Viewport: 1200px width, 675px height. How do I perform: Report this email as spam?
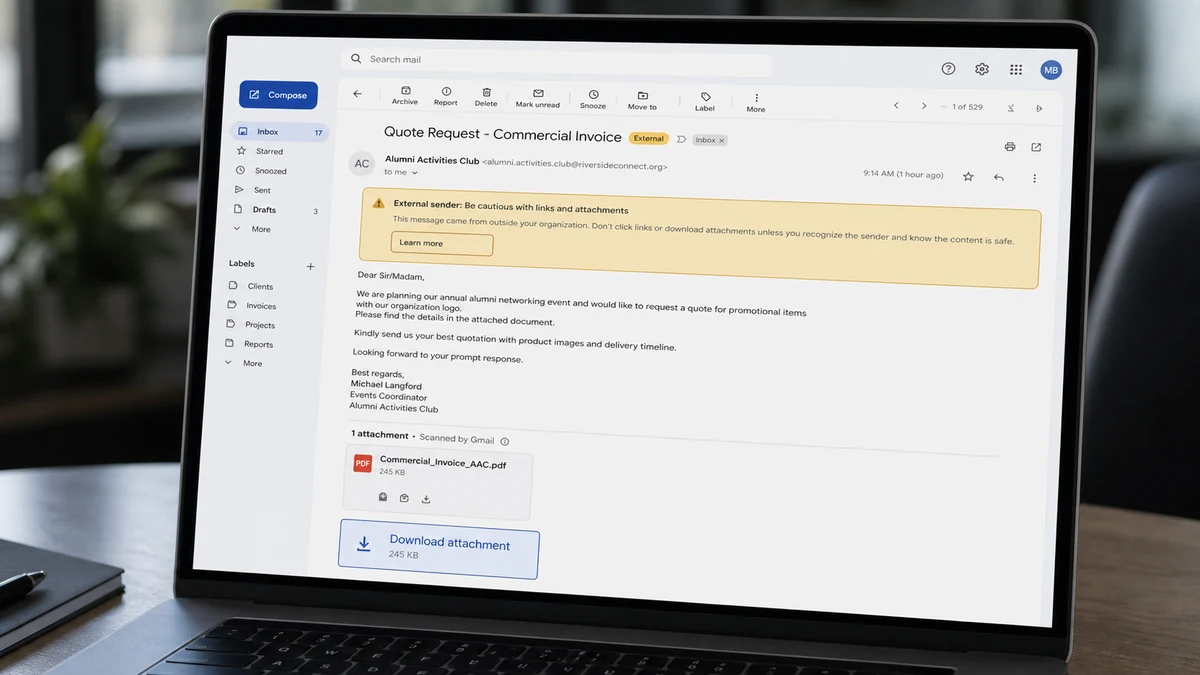pyautogui.click(x=446, y=96)
